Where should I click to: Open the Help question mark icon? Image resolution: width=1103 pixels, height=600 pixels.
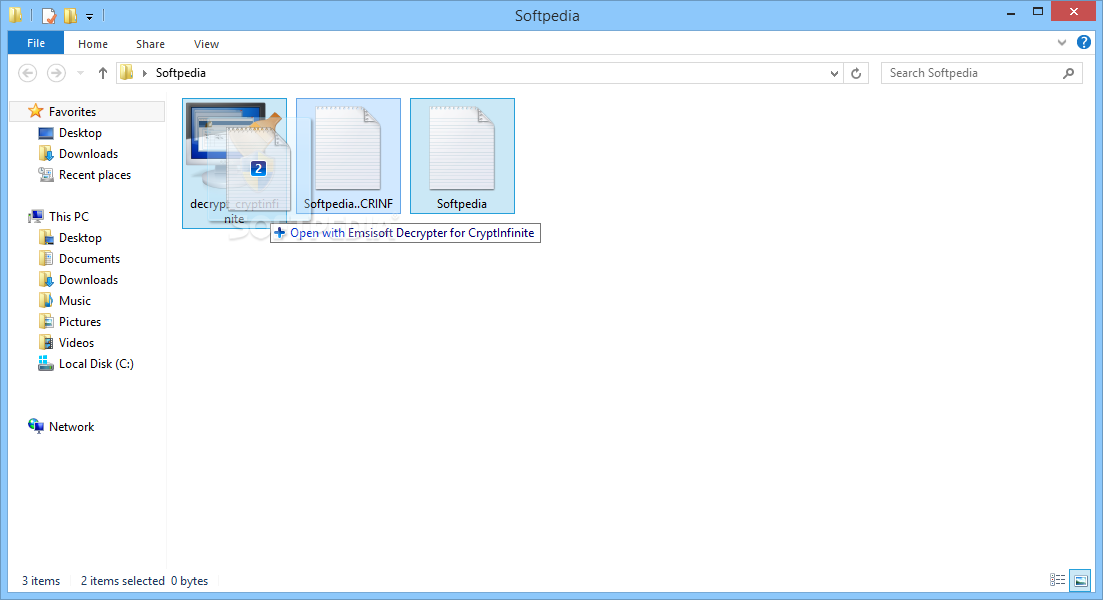1084,43
